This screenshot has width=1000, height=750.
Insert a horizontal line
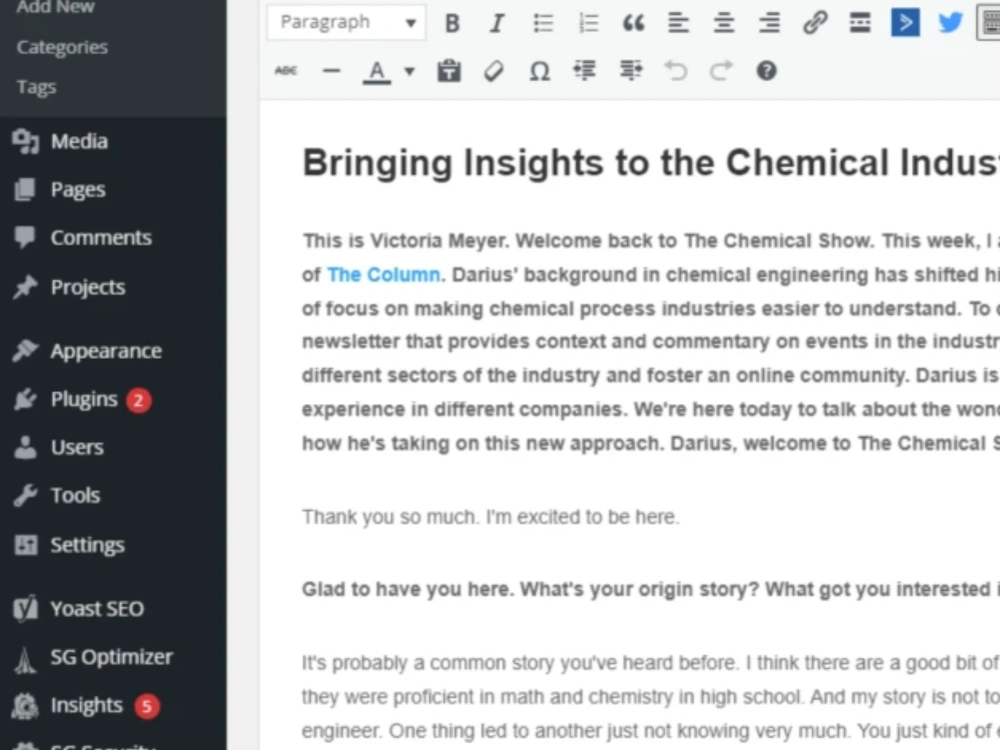tap(332, 71)
